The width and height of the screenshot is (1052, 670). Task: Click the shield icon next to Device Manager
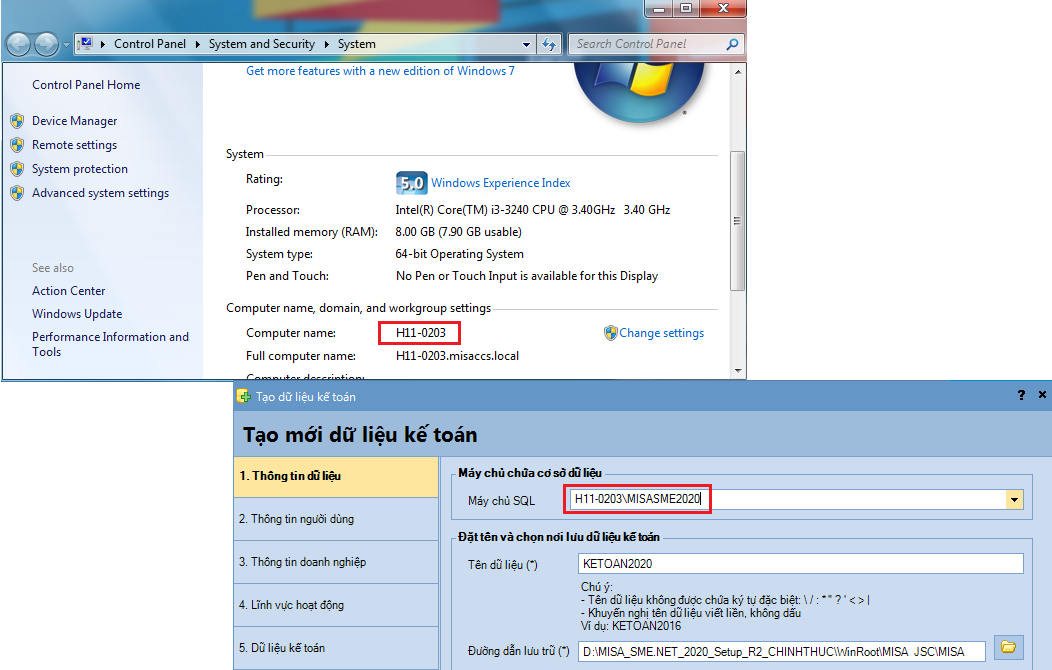pos(17,121)
